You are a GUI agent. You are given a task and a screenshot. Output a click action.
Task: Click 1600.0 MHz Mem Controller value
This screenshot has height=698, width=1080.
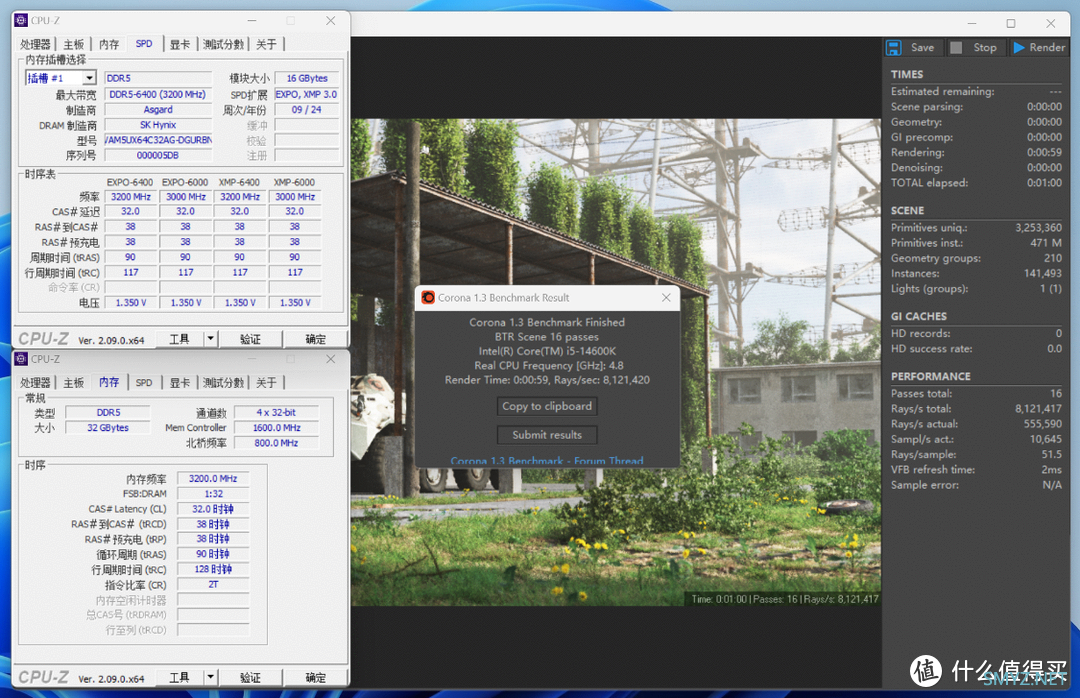276,427
